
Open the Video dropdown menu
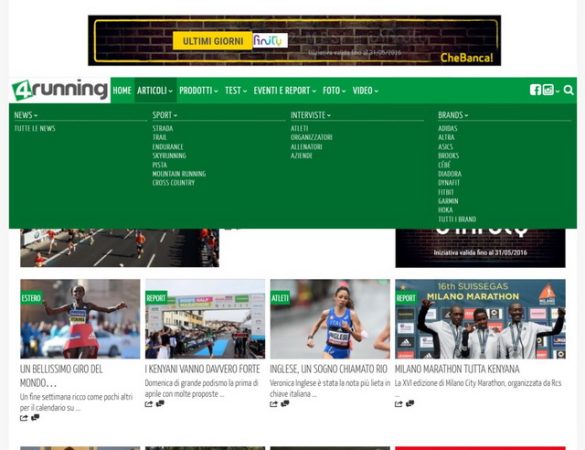[x=365, y=91]
